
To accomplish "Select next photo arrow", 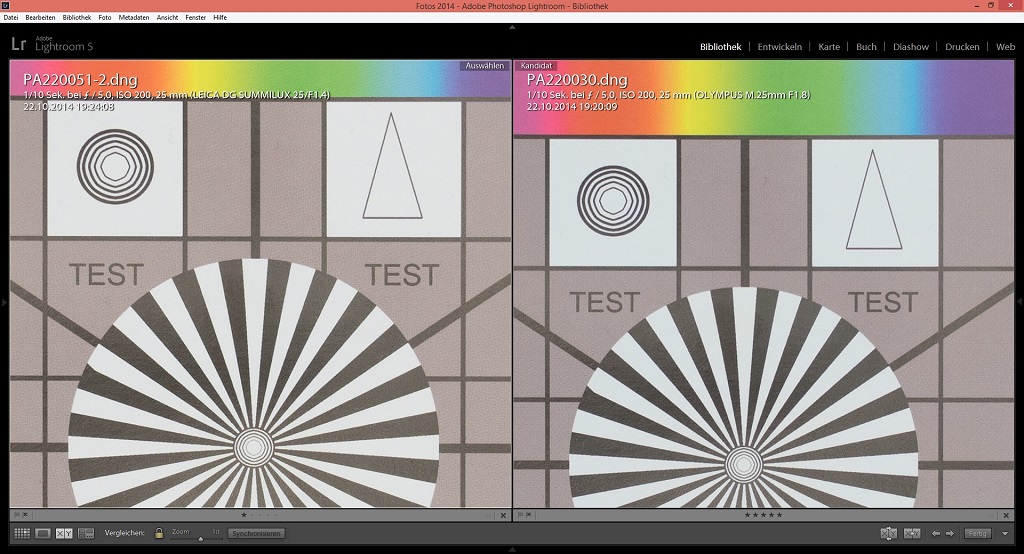I will pyautogui.click(x=950, y=534).
